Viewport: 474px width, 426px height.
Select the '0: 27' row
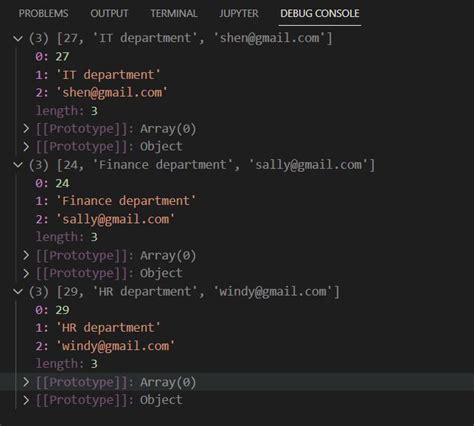(52, 56)
